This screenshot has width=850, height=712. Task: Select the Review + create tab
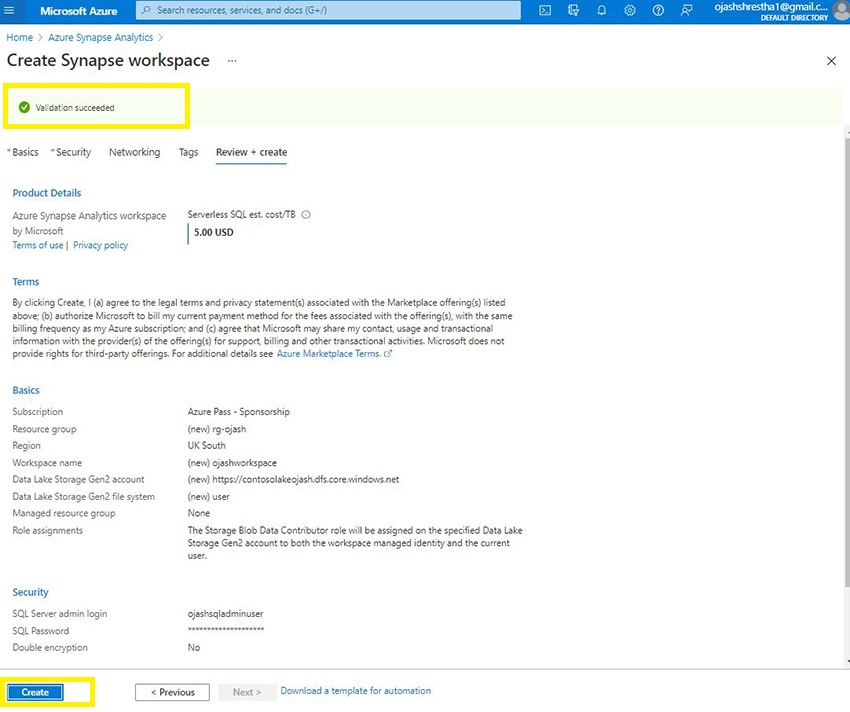click(x=252, y=152)
